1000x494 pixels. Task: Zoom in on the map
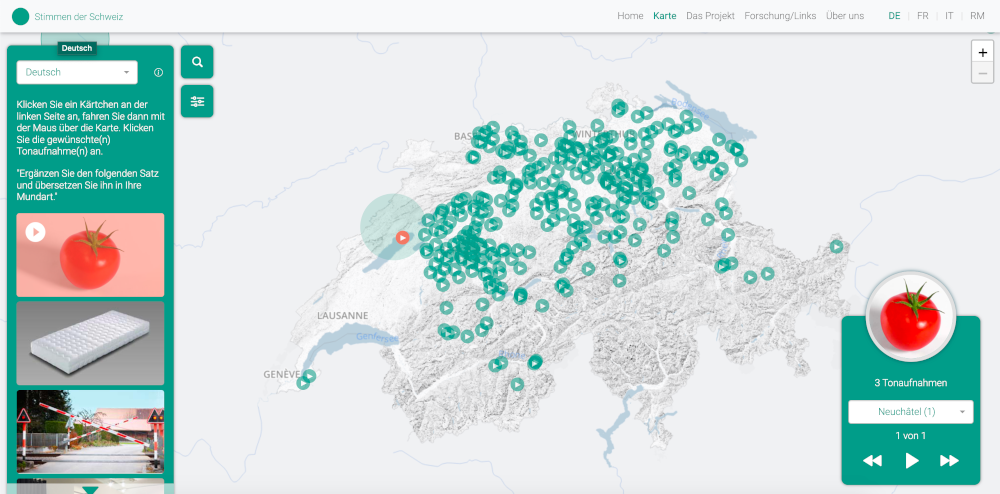tap(982, 53)
